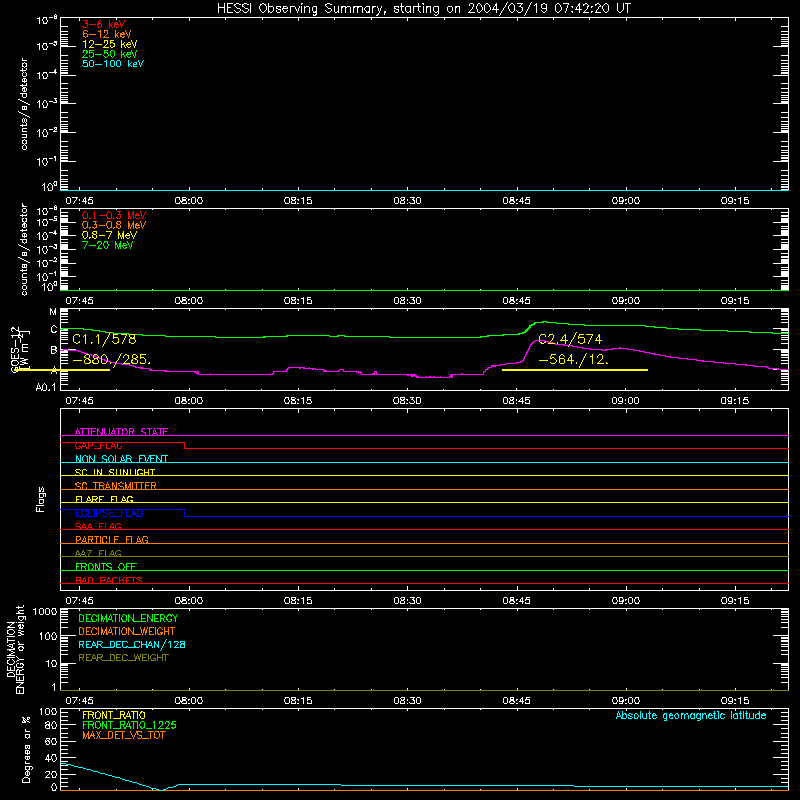Click the 08:45 tick under the GOES panel
The width and height of the screenshot is (800, 800).
coord(516,401)
